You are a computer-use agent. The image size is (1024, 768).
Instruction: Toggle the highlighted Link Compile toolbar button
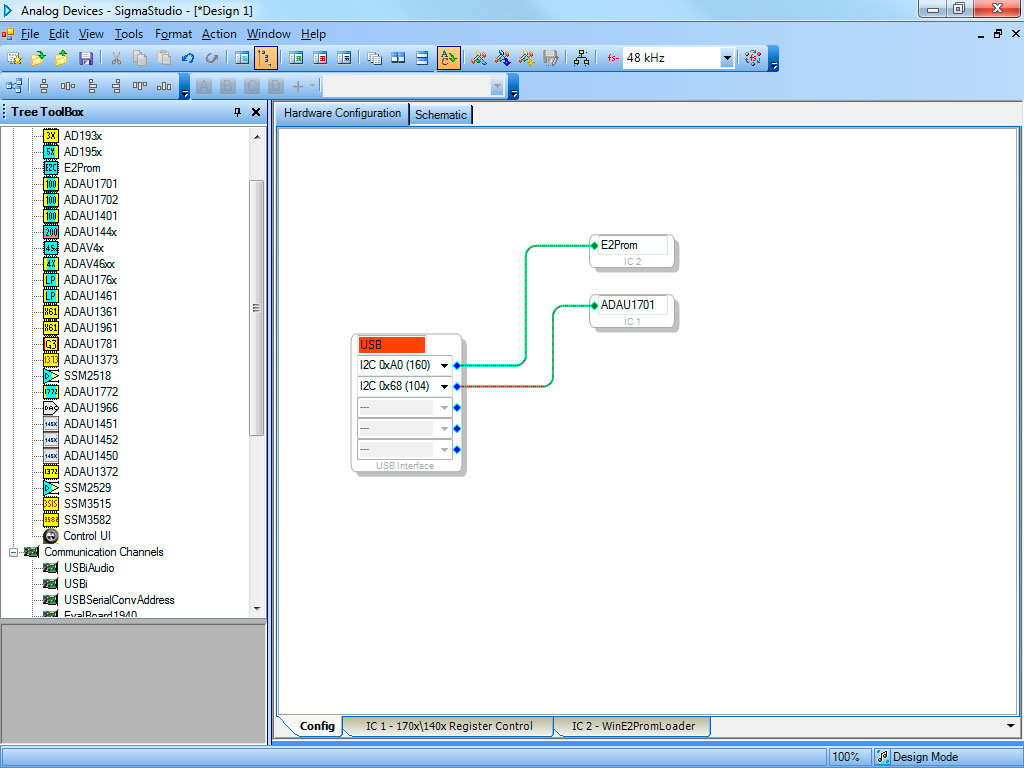coord(449,58)
